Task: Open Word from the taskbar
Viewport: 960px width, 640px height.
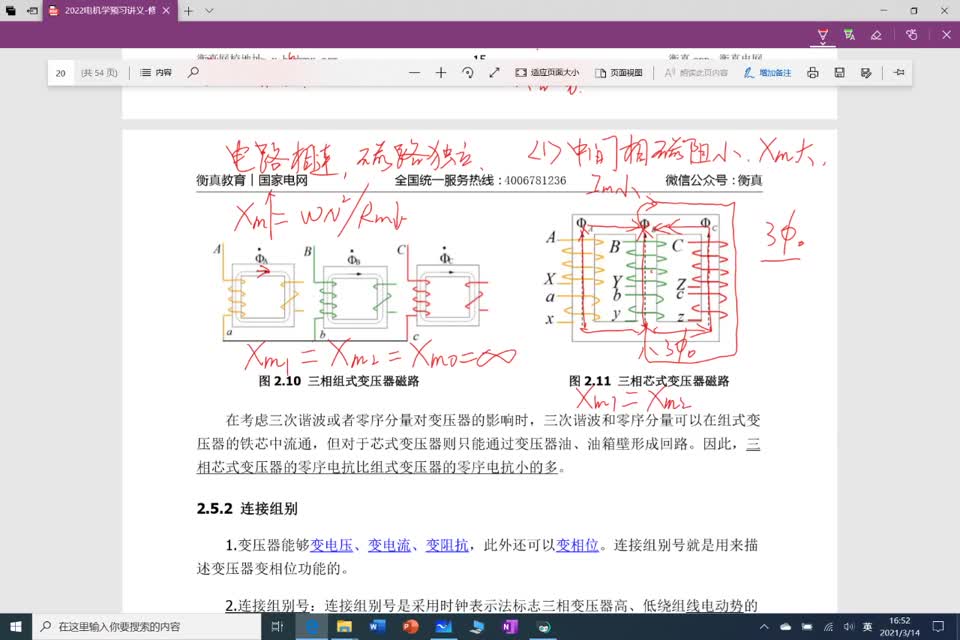Action: point(377,627)
